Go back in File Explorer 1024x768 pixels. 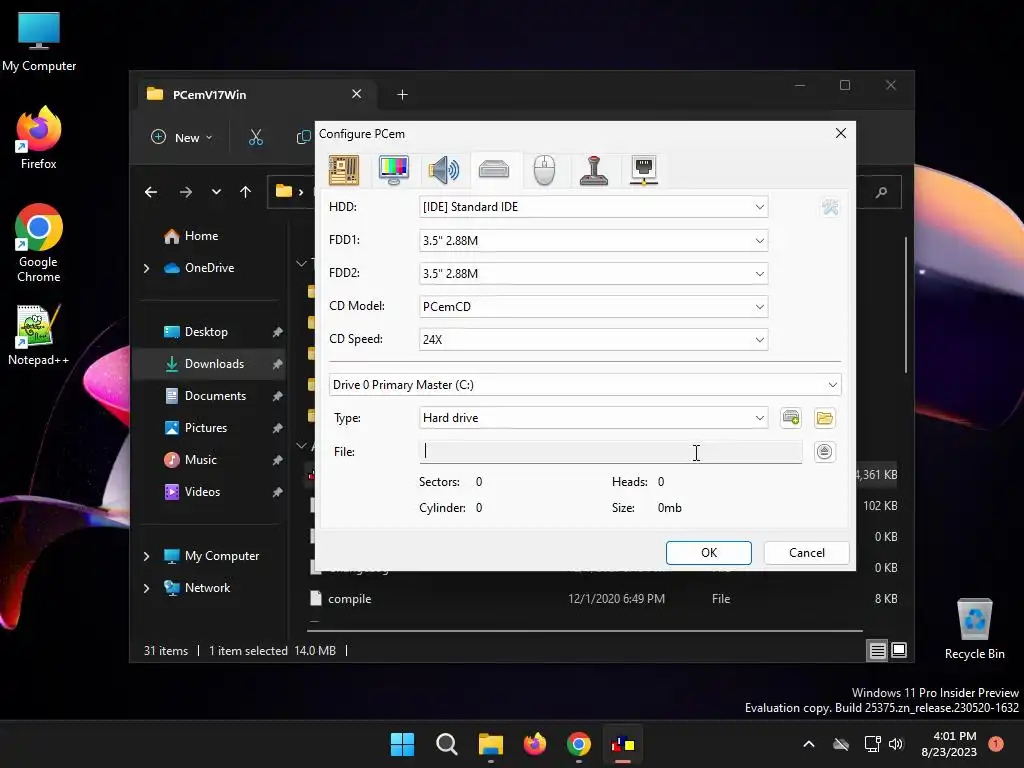[x=151, y=192]
